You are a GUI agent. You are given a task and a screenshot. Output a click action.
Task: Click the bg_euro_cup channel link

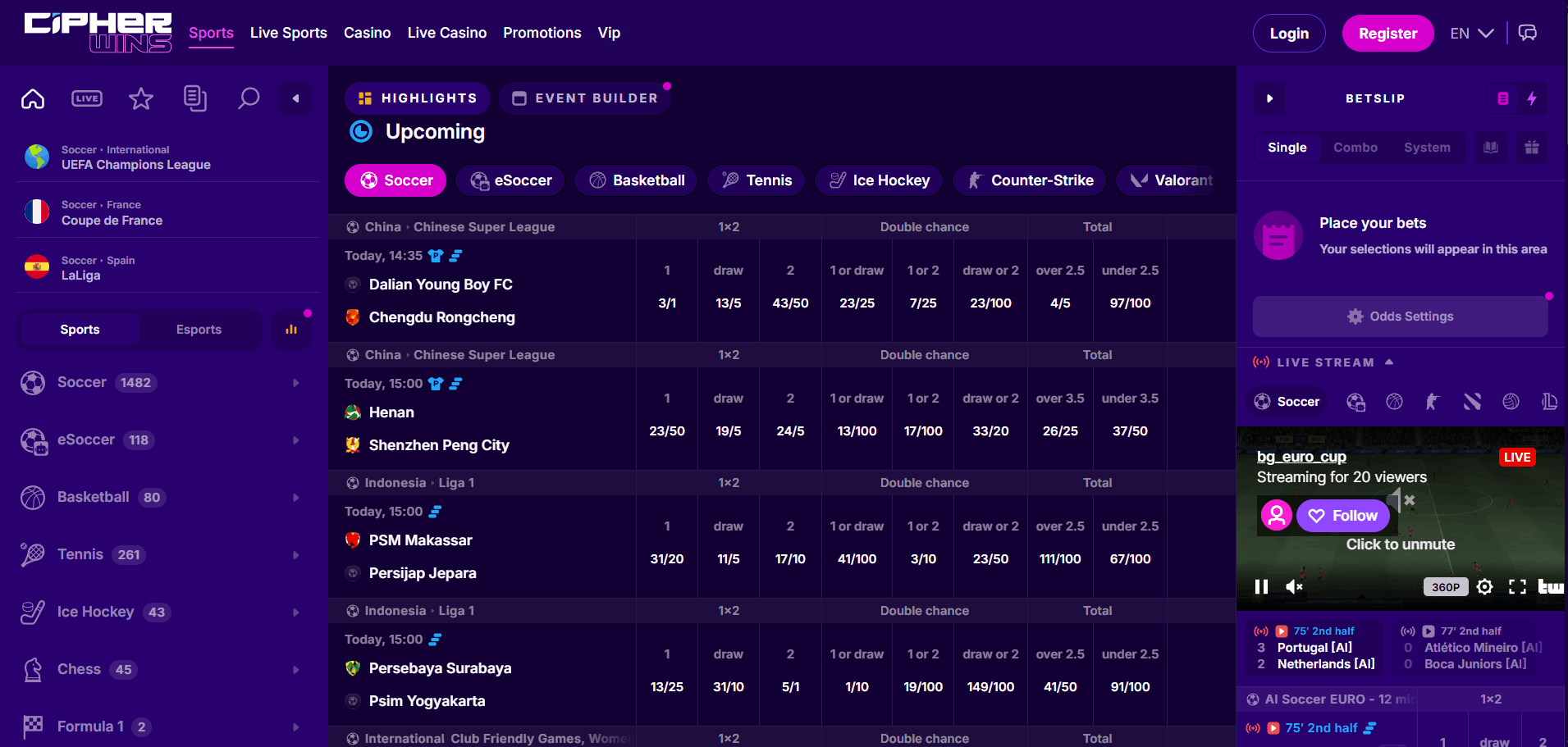pyautogui.click(x=1301, y=457)
